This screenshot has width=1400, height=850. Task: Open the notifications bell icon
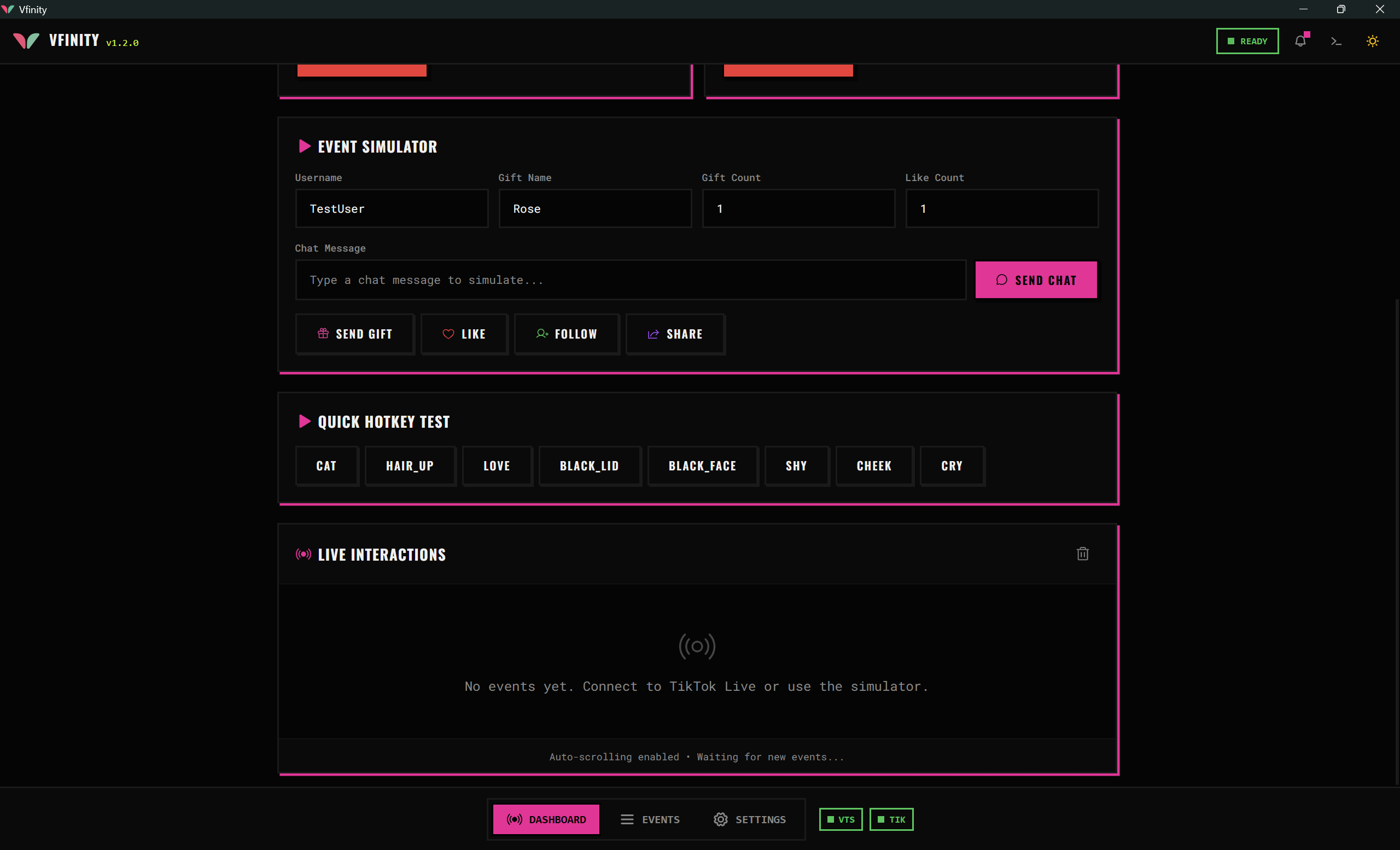[1300, 41]
